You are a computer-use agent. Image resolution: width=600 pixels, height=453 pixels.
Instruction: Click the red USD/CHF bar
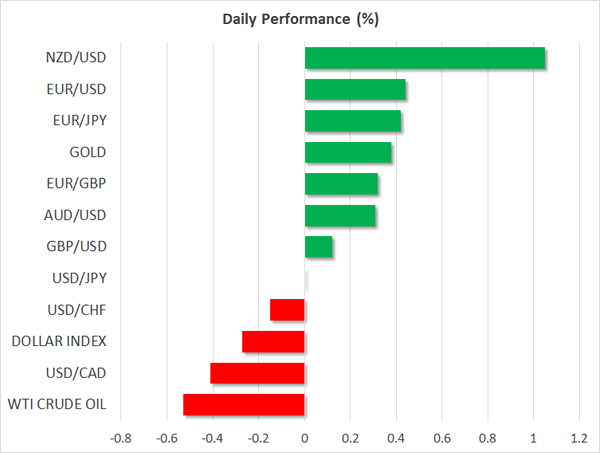pyautogui.click(x=287, y=310)
